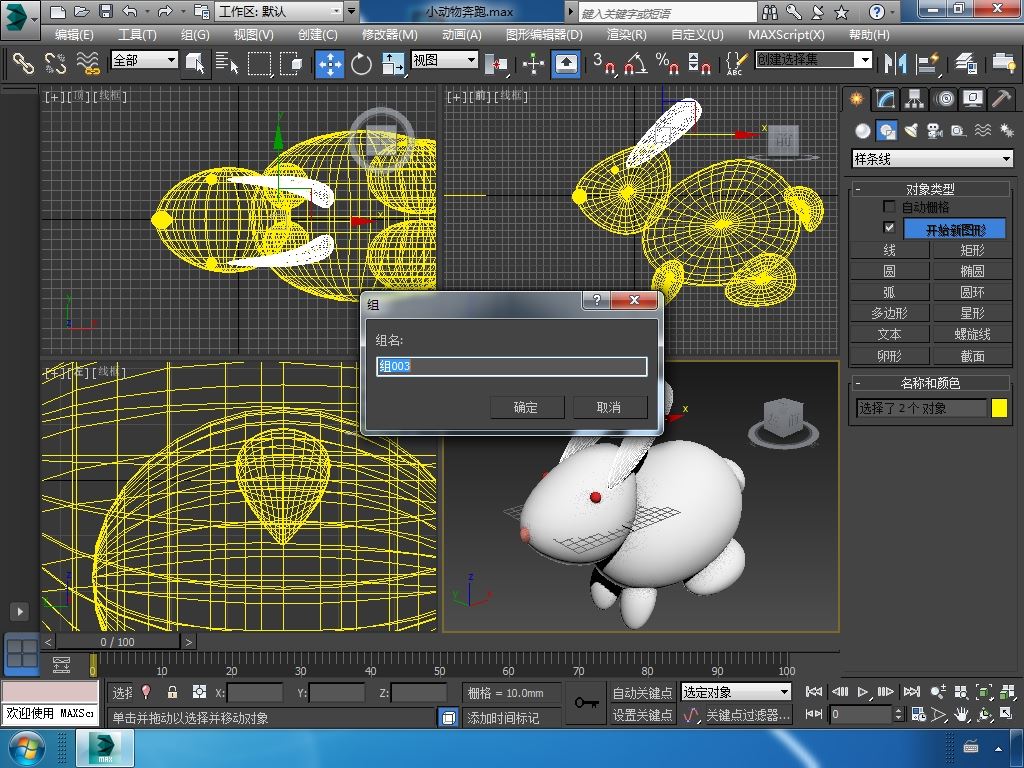The image size is (1024, 768).
Task: Click the 矩形 shape button
Action: tap(972, 250)
